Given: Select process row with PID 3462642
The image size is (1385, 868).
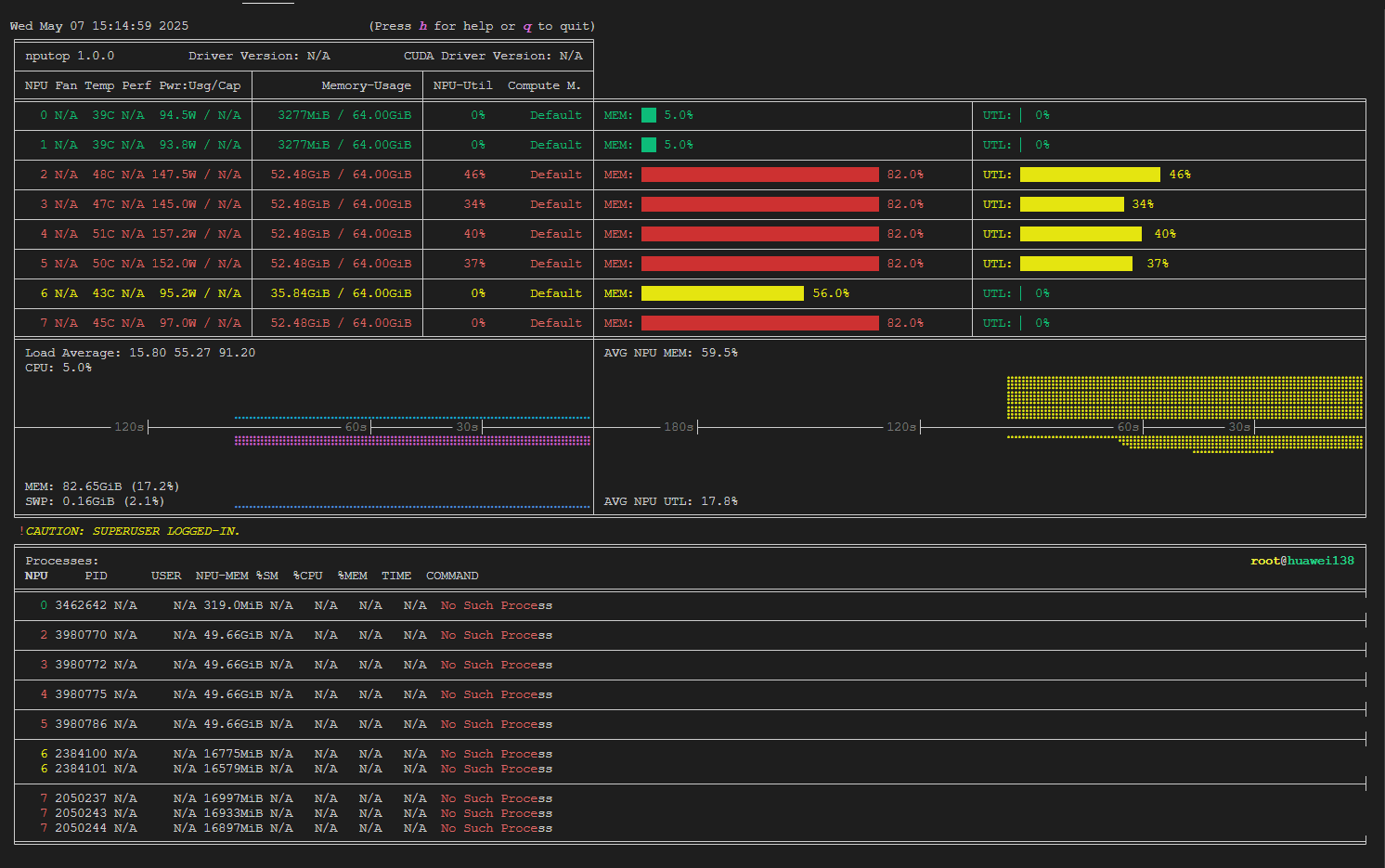Looking at the screenshot, I should pos(690,605).
